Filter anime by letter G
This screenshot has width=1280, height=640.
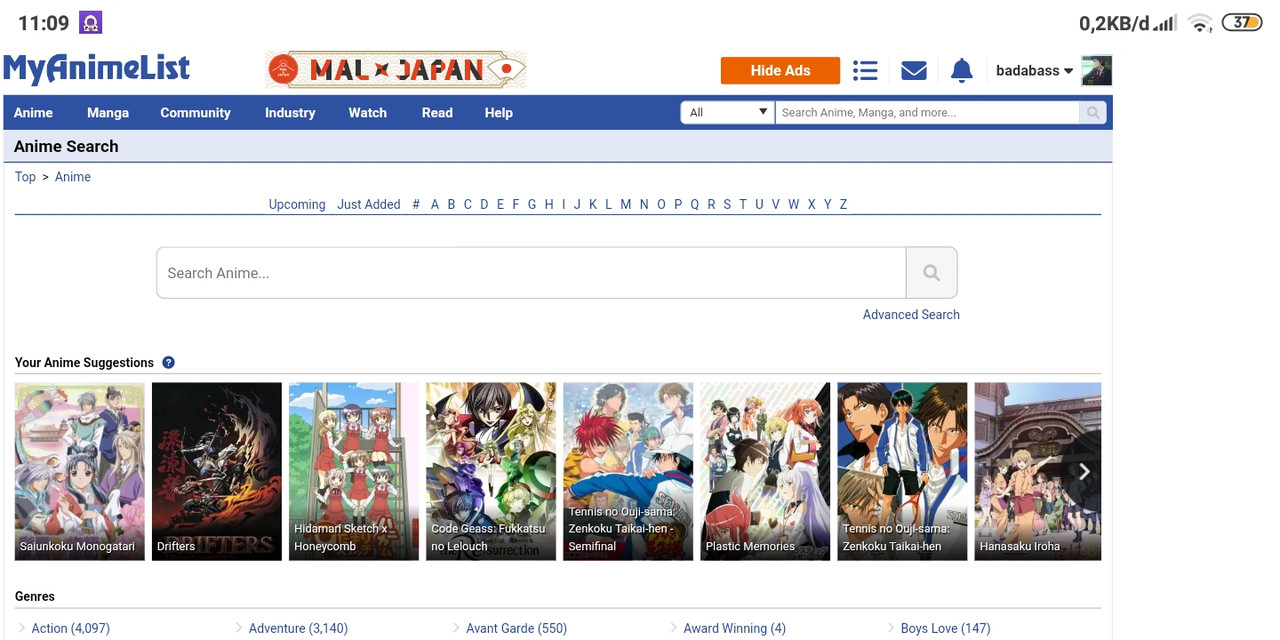click(x=532, y=204)
